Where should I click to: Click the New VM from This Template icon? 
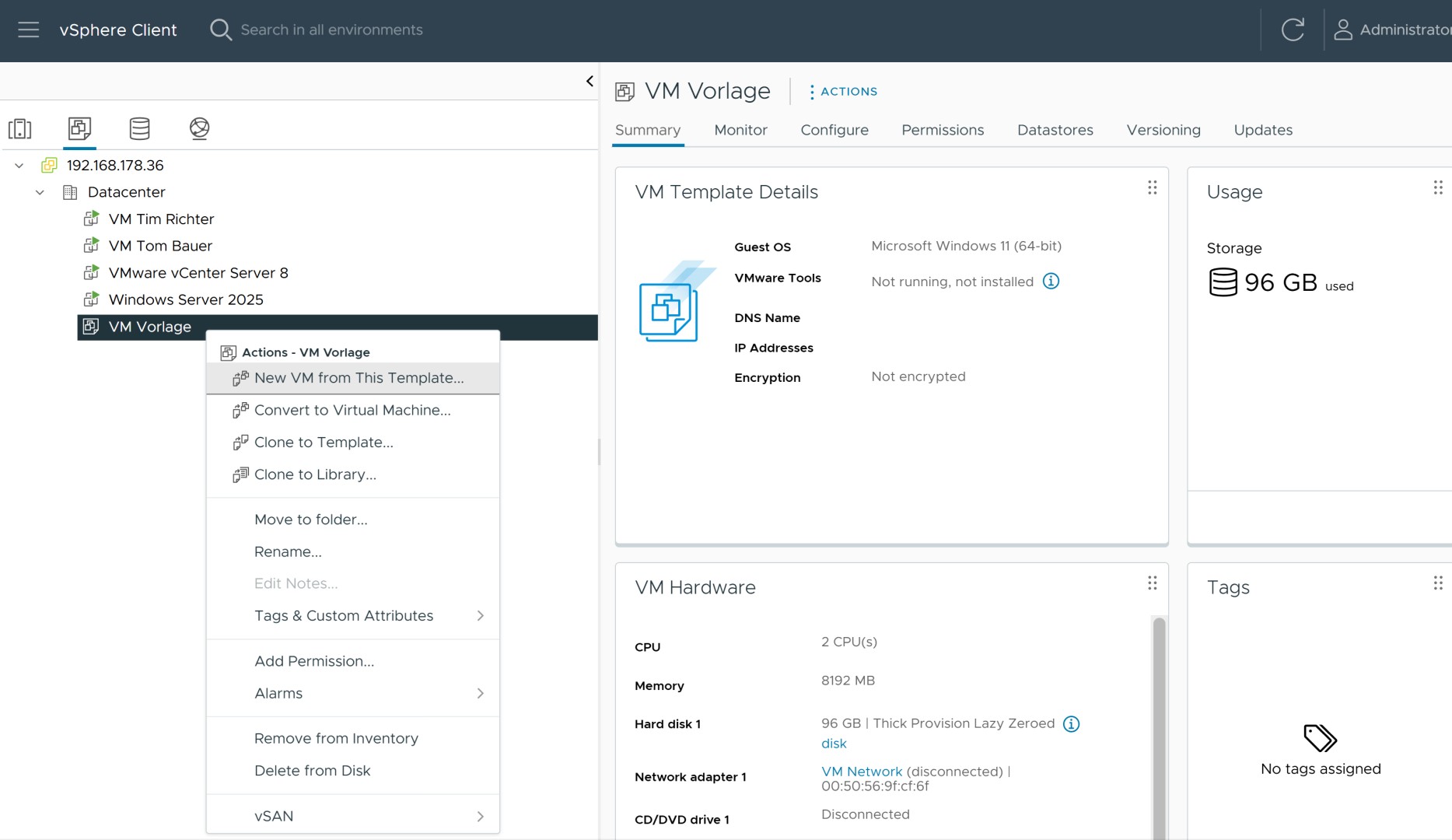(x=240, y=378)
